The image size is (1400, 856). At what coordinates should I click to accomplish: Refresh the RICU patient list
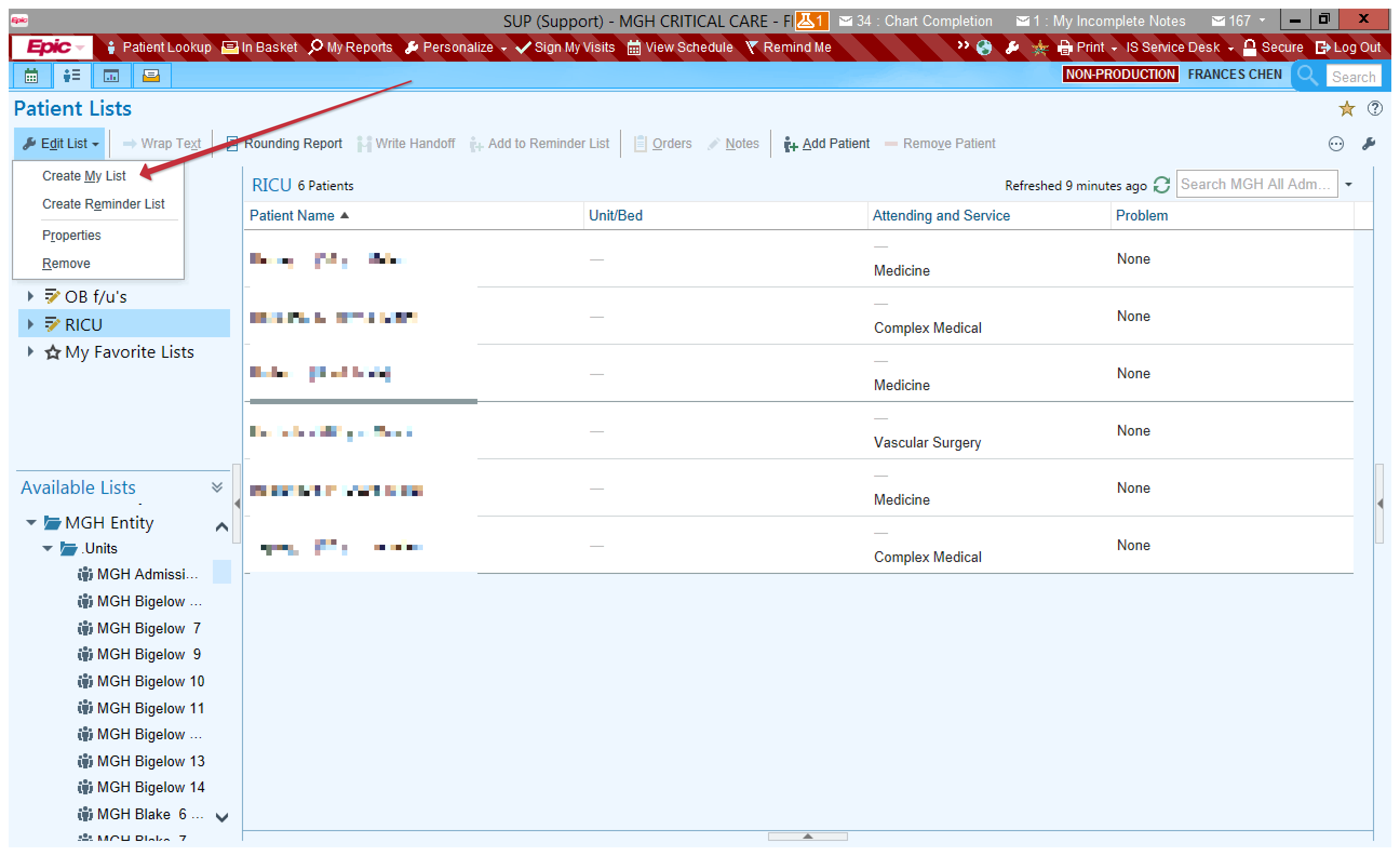[1162, 185]
